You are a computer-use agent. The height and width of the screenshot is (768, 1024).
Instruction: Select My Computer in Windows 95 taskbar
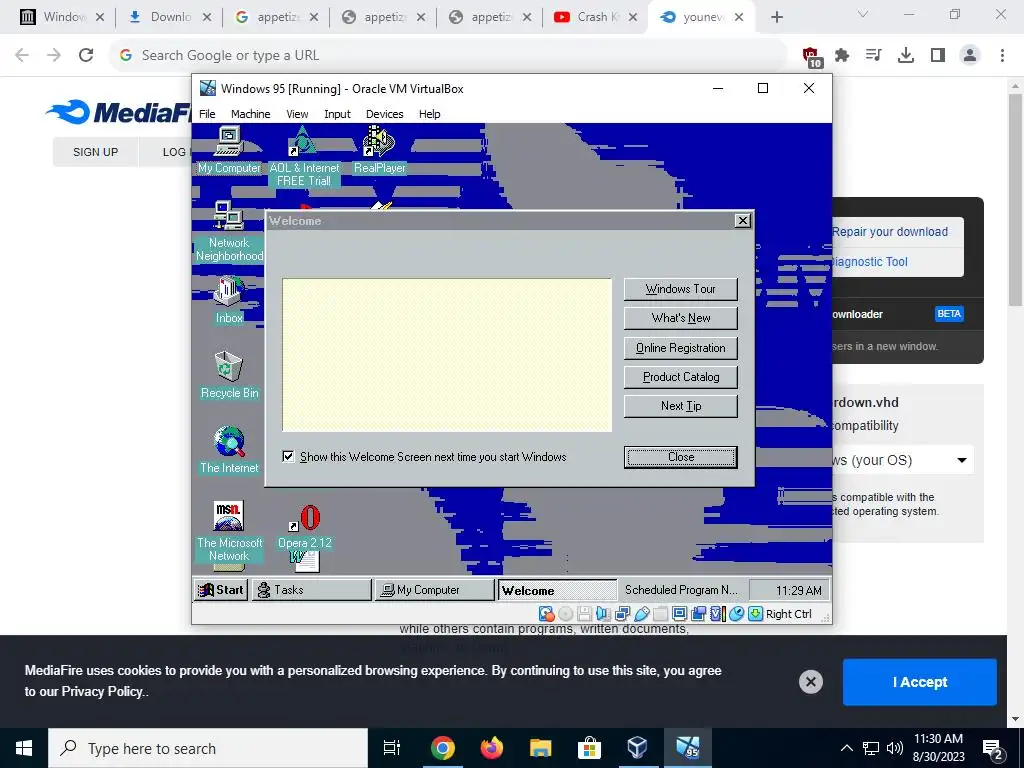pyautogui.click(x=434, y=590)
